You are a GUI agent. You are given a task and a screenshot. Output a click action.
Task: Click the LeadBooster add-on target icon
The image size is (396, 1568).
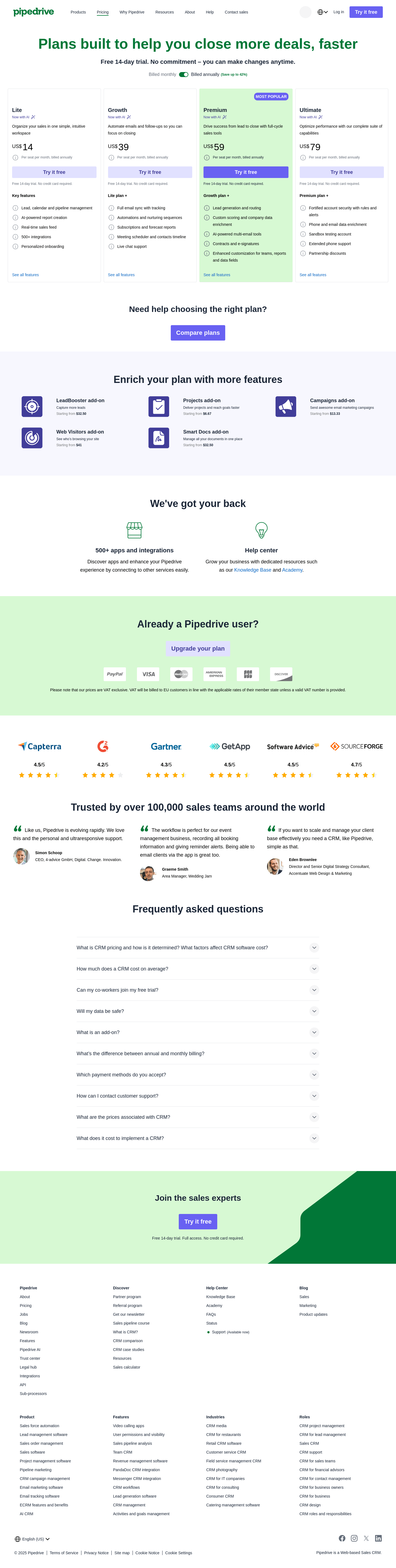tap(32, 407)
